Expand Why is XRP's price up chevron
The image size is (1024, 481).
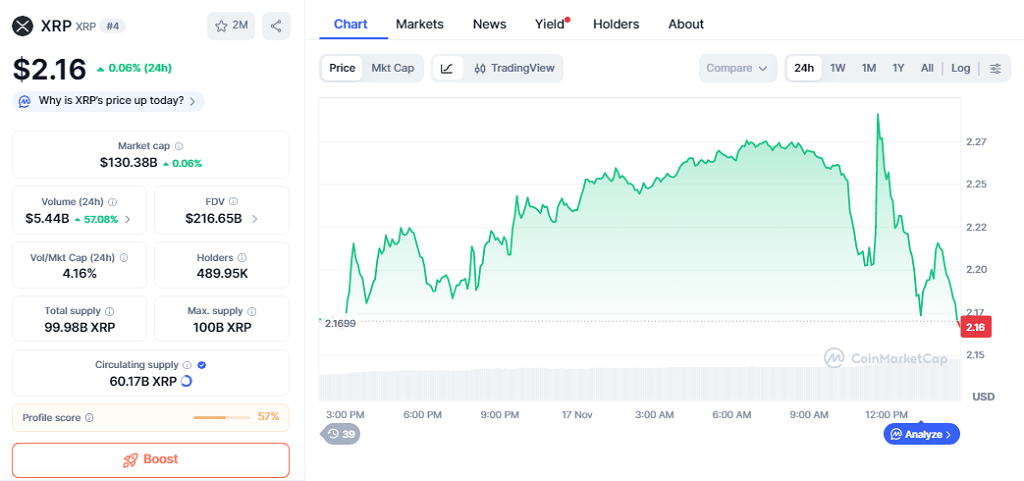[193, 101]
